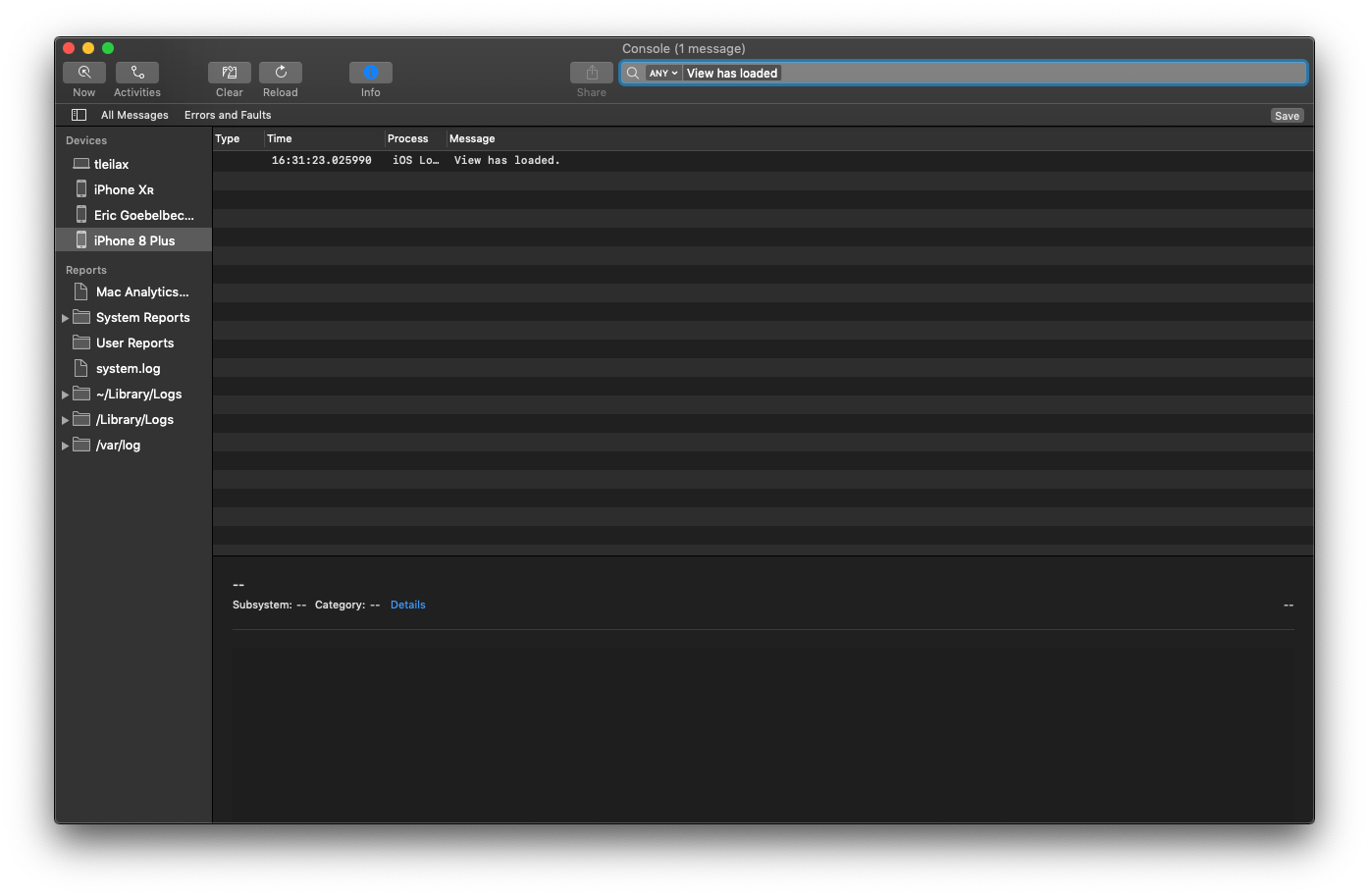This screenshot has height=896, width=1369.
Task: Switch to Errors and Faults filter
Action: pos(228,115)
